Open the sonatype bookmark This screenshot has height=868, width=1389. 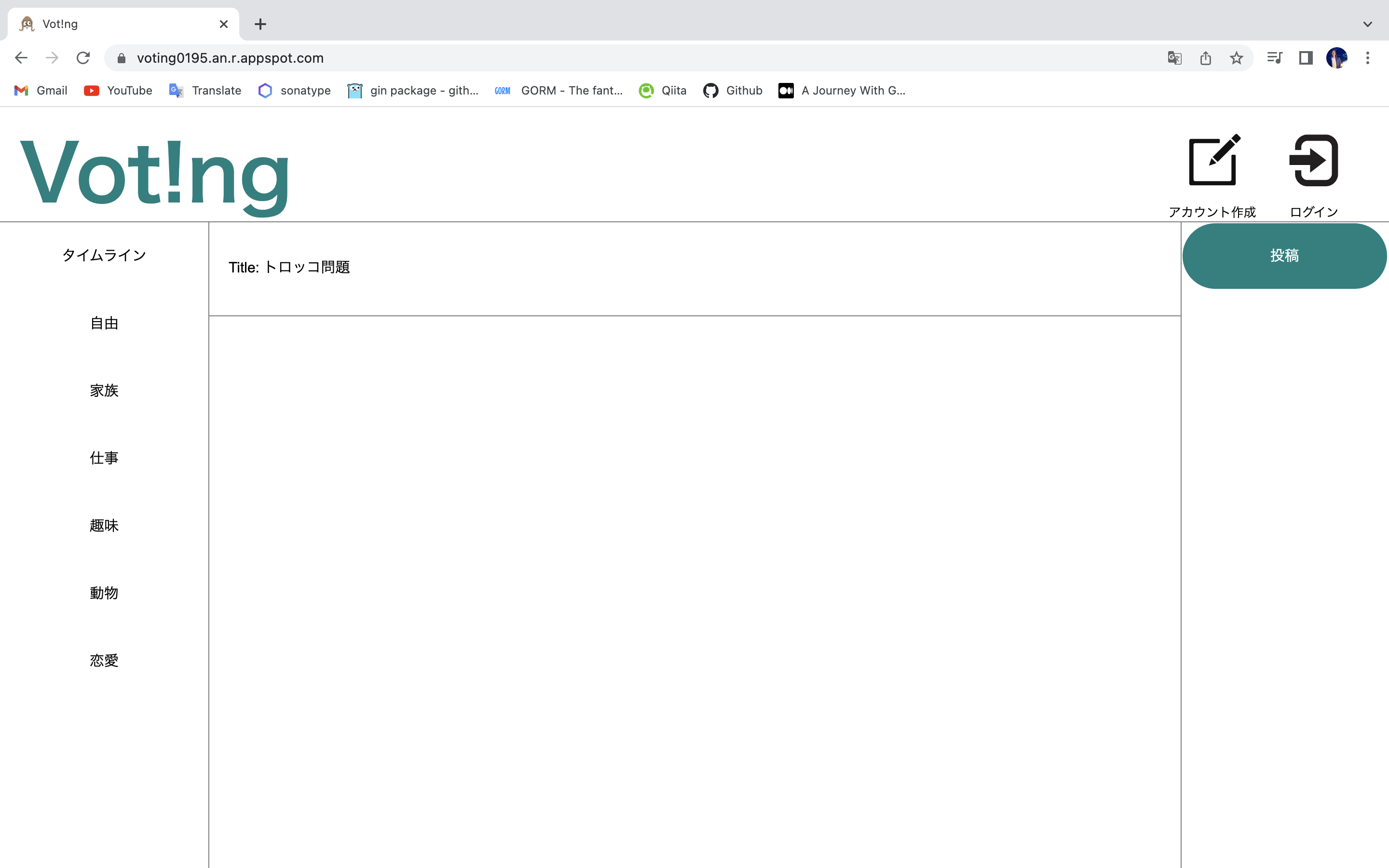pyautogui.click(x=295, y=91)
